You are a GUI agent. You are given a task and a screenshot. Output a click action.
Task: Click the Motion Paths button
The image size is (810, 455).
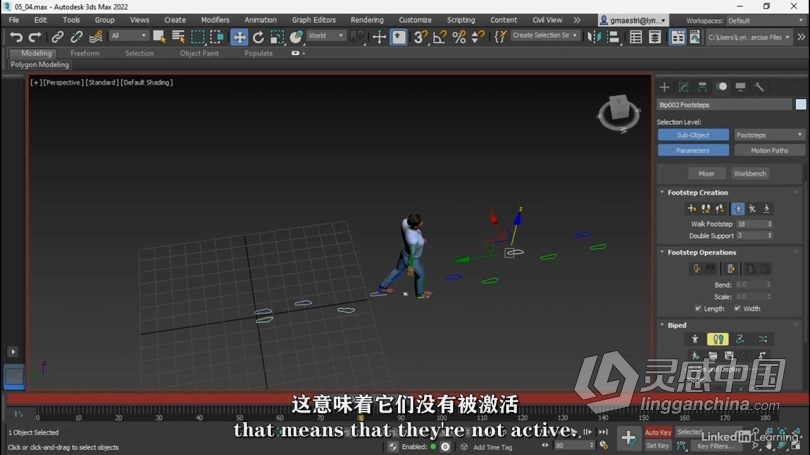(769, 150)
